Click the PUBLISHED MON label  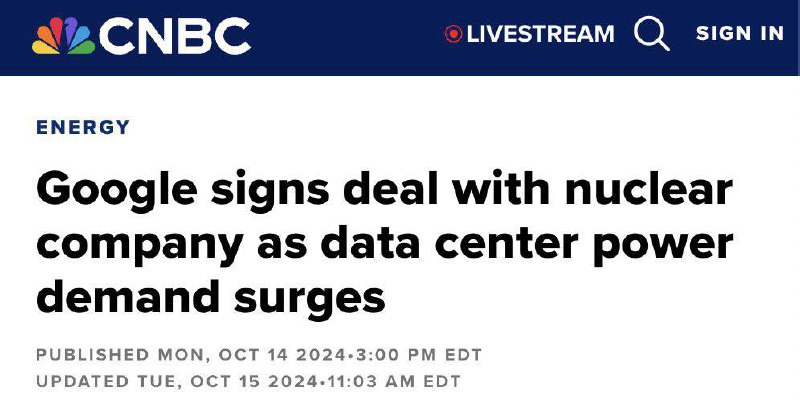(x=122, y=355)
